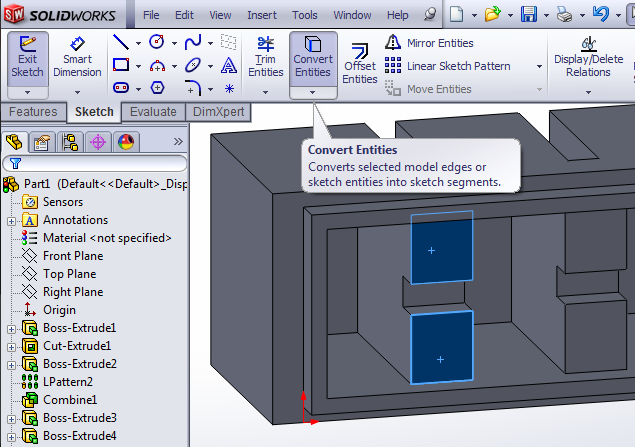Image resolution: width=635 pixels, height=447 pixels.
Task: Click the Offset Entities tool
Action: pyautogui.click(x=360, y=64)
